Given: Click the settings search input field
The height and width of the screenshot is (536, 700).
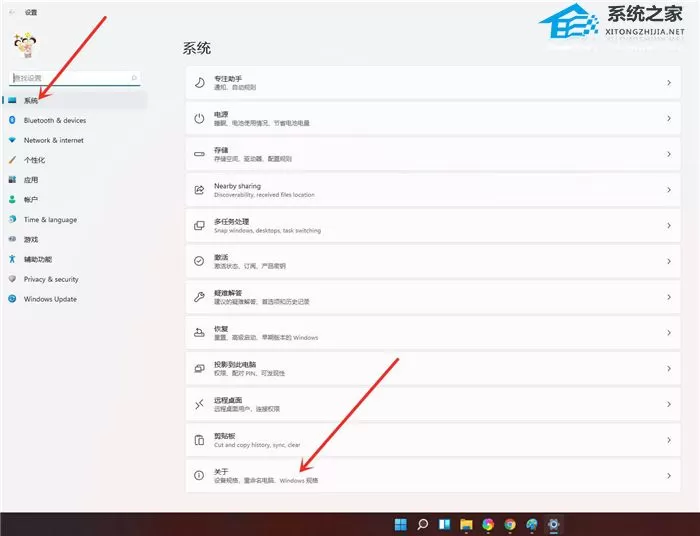Looking at the screenshot, I should 75,78.
